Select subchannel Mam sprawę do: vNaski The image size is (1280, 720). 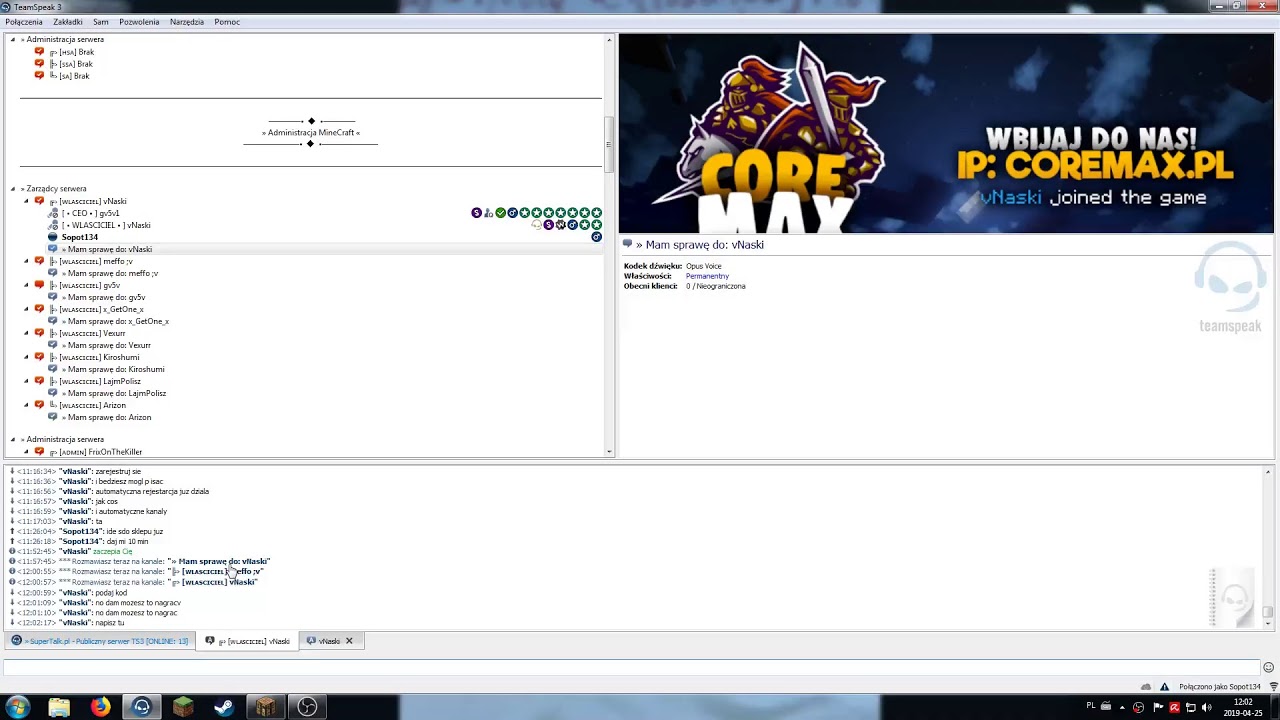click(107, 249)
